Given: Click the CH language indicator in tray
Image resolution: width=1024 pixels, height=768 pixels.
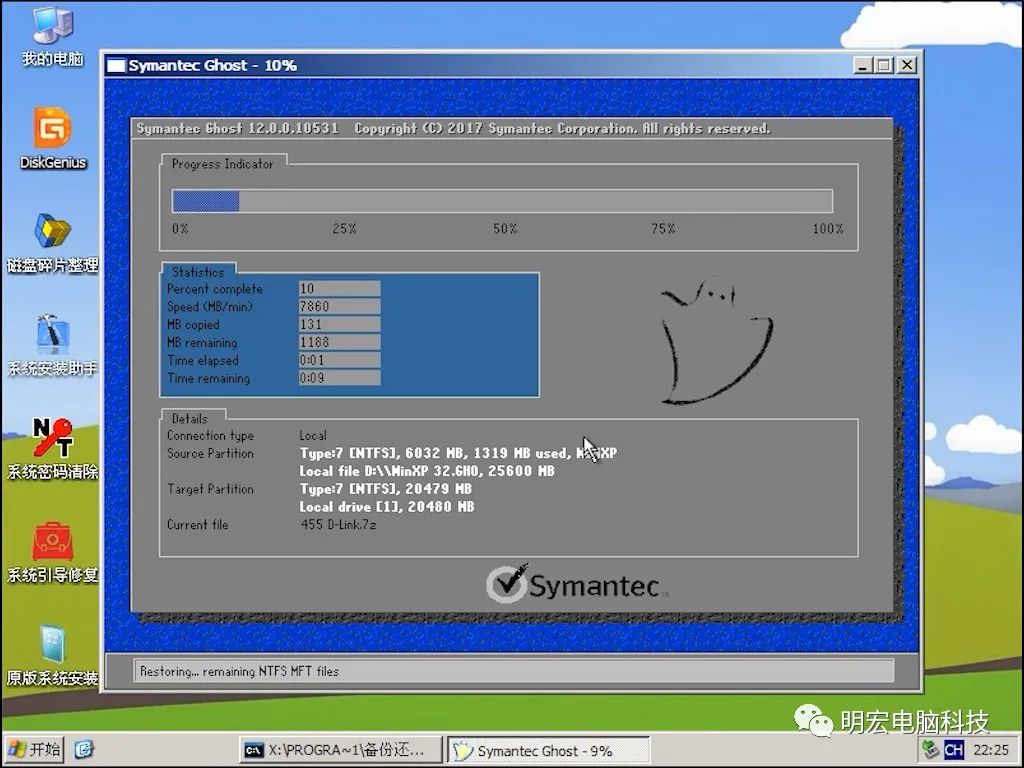Looking at the screenshot, I should point(953,749).
